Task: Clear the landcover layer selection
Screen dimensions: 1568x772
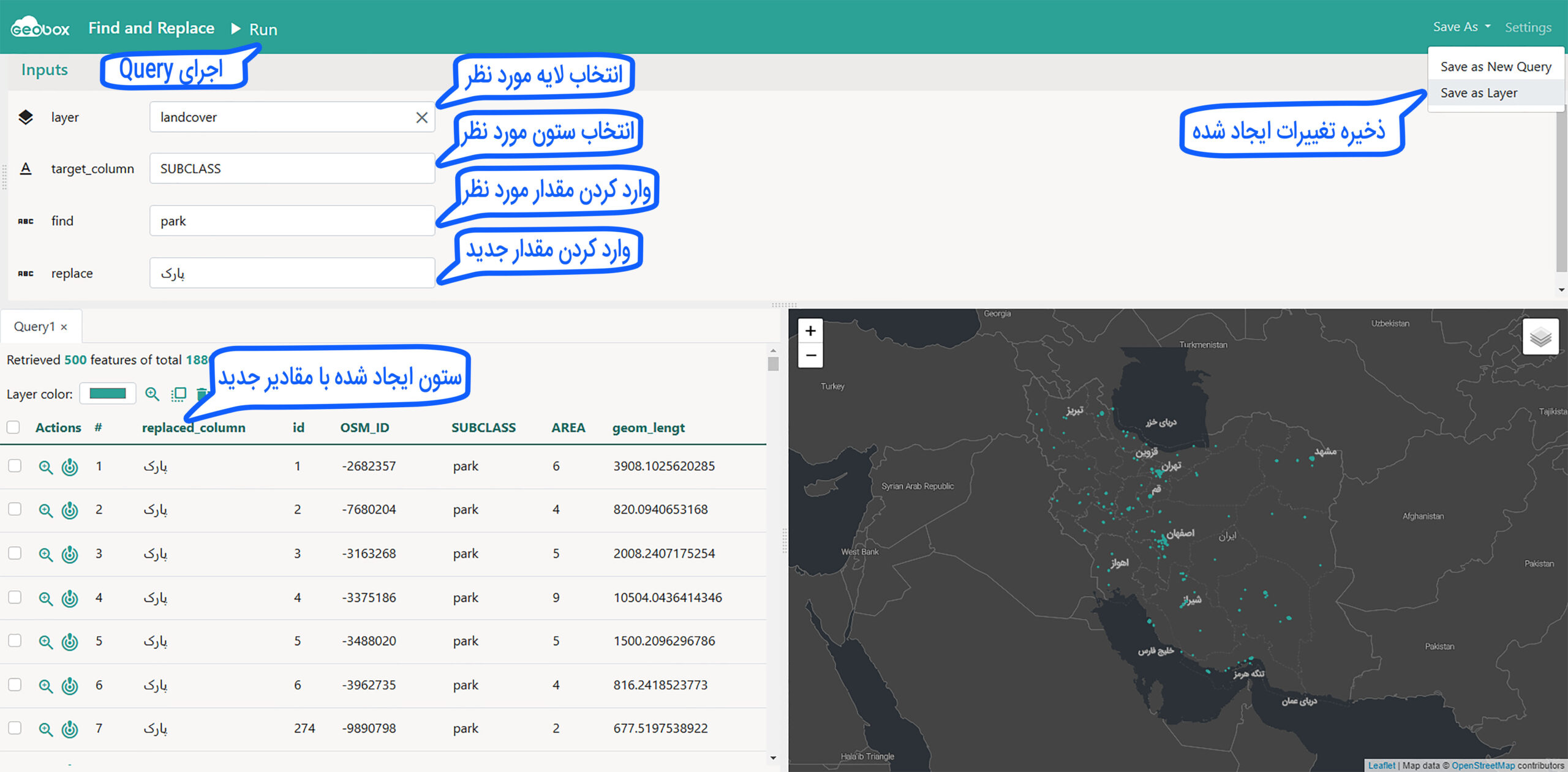Action: pos(421,118)
